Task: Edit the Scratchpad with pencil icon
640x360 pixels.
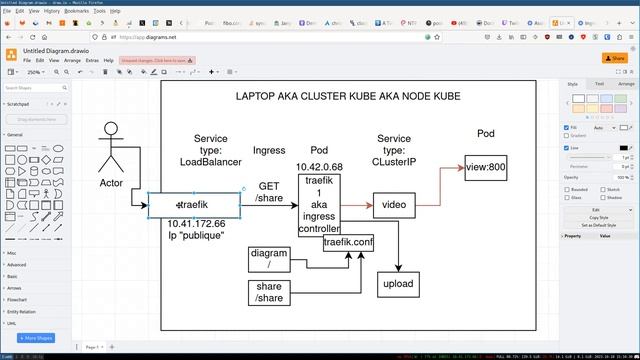Action: [58, 104]
